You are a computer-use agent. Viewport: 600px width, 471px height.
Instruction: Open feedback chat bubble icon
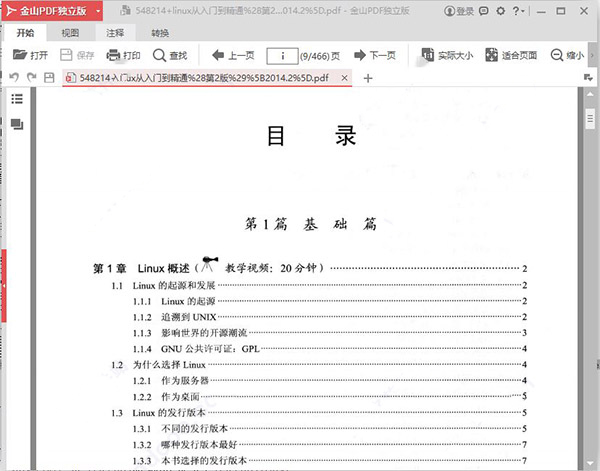[484, 11]
